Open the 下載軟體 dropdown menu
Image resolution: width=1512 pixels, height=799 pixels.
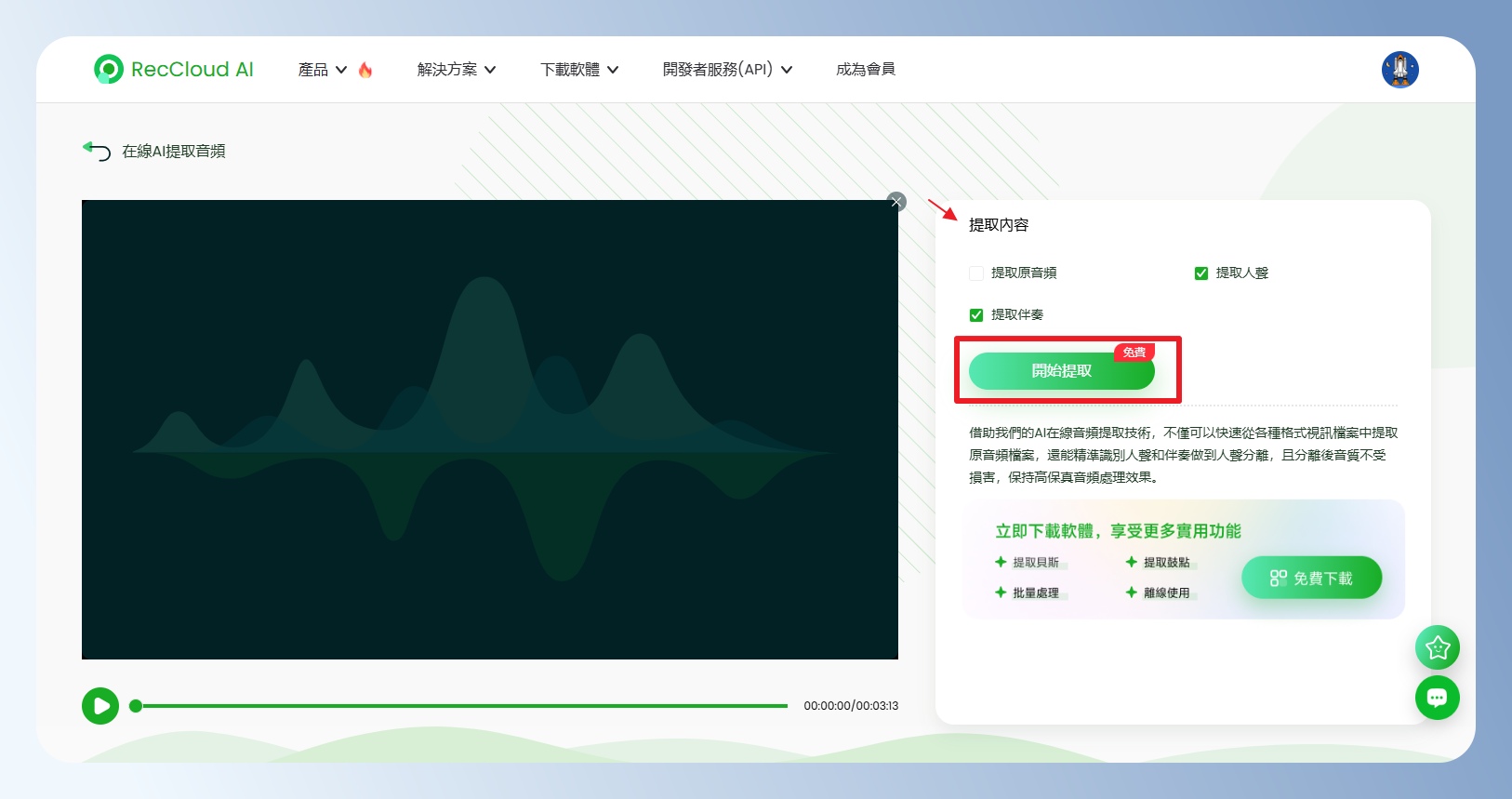tap(578, 70)
